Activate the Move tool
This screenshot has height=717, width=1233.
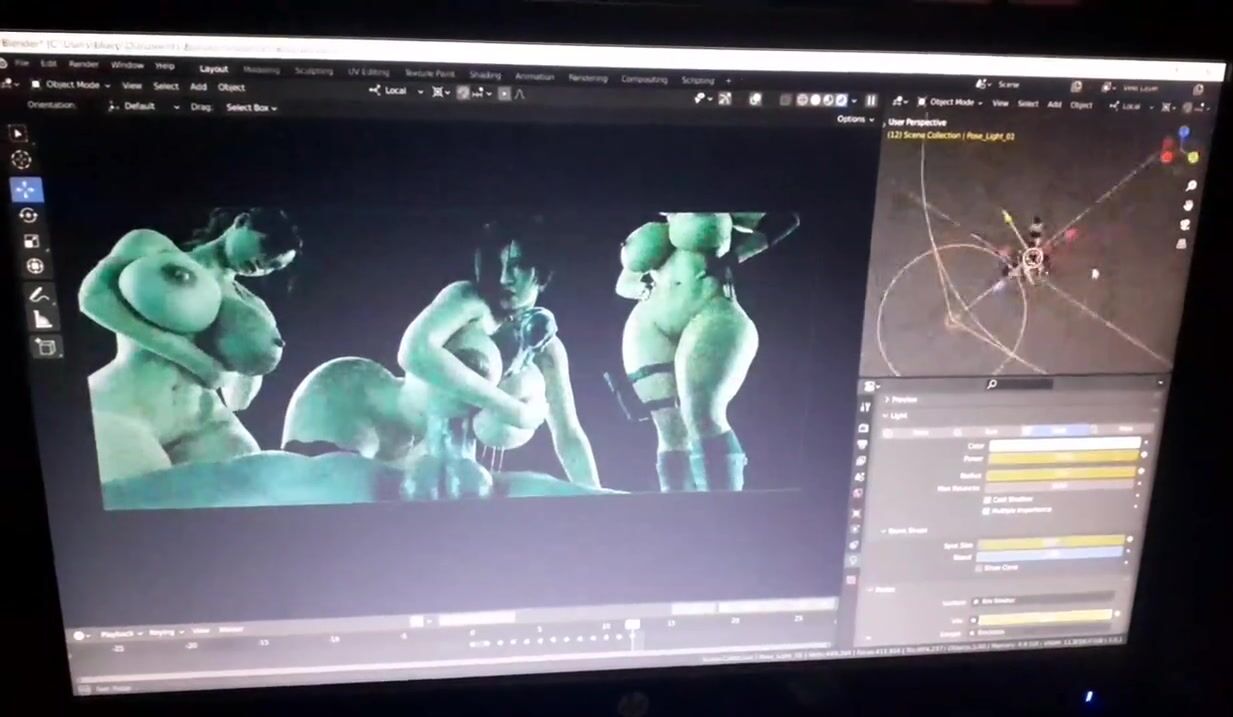(26, 189)
